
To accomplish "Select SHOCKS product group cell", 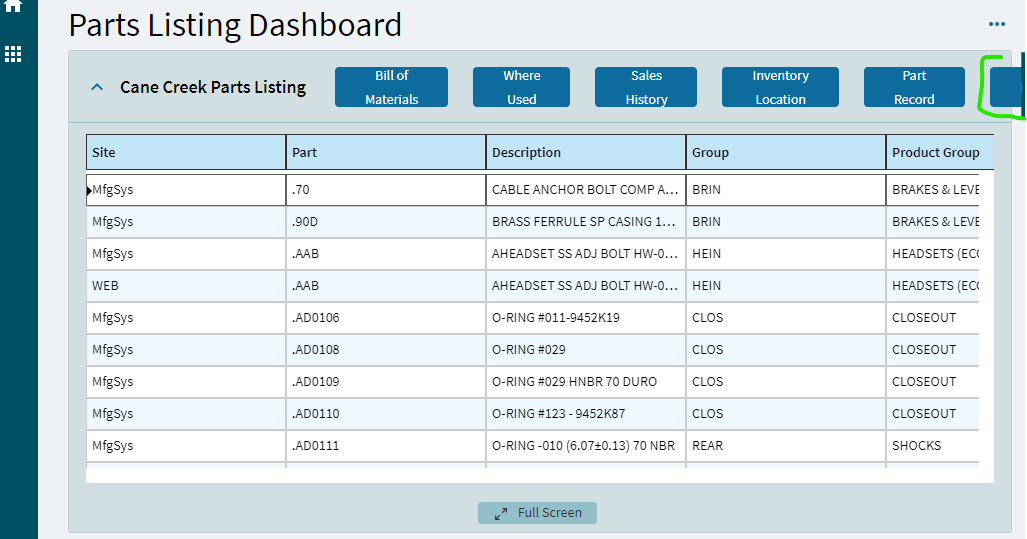I will click(933, 446).
